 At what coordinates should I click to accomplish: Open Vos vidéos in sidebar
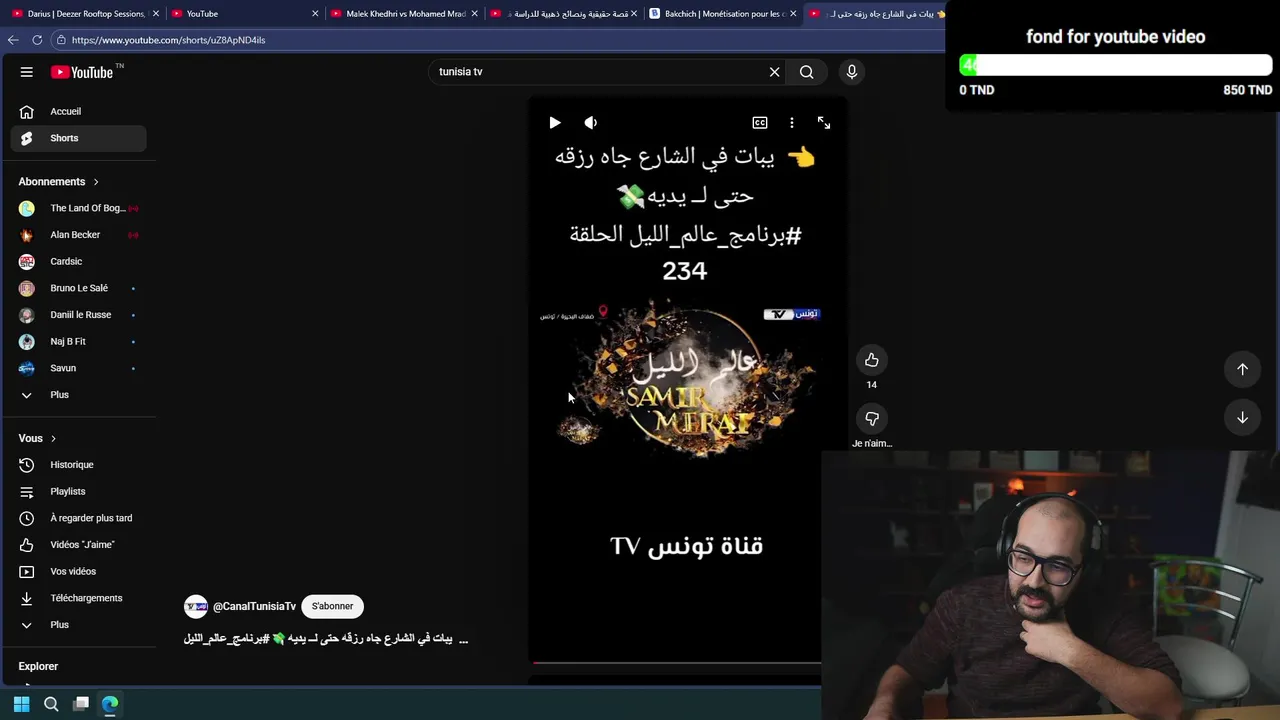pos(78,571)
